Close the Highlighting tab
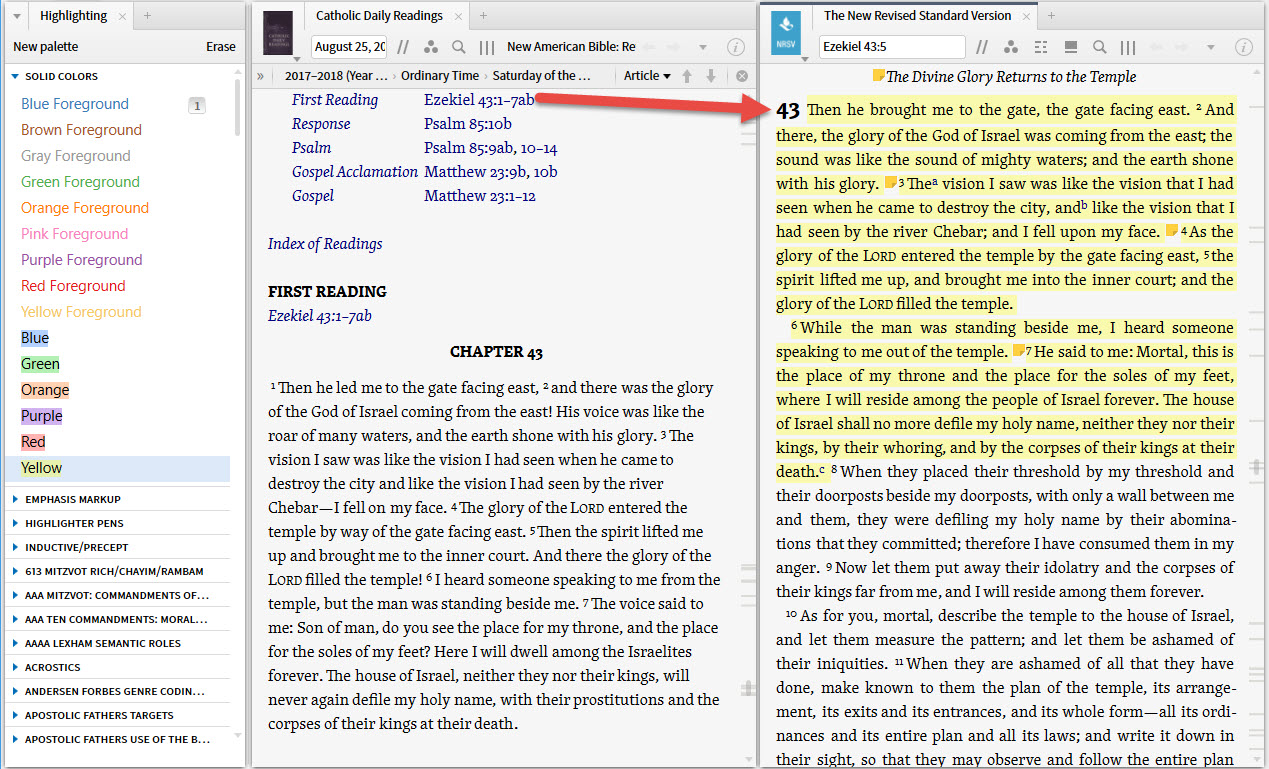 [x=122, y=16]
